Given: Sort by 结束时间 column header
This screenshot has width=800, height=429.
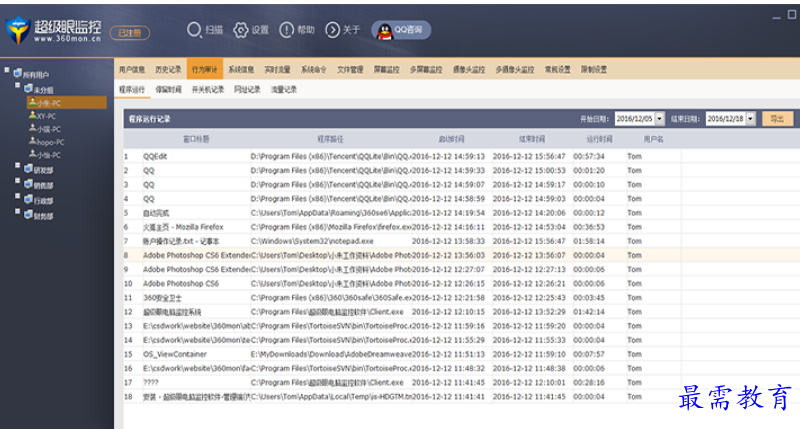Looking at the screenshot, I should click(532, 139).
